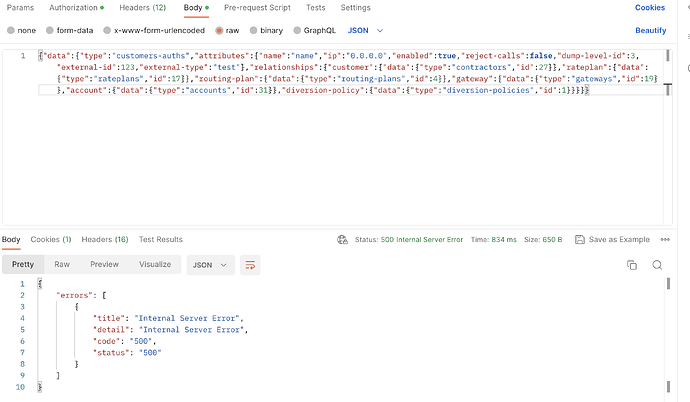Click the "title" line in response
Viewport: 690px width, 402px height.
pos(168,318)
